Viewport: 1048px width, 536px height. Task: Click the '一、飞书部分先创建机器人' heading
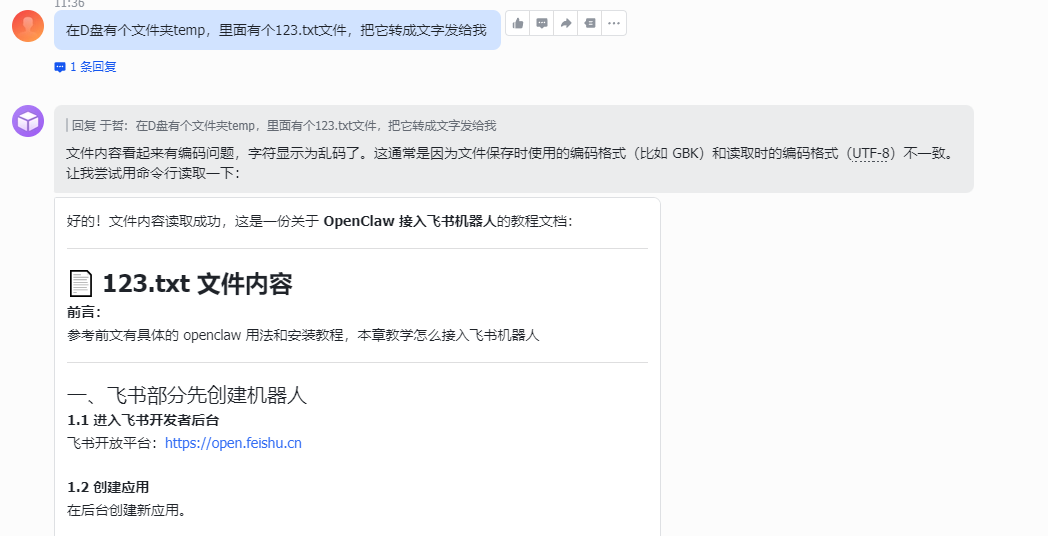pos(187,395)
